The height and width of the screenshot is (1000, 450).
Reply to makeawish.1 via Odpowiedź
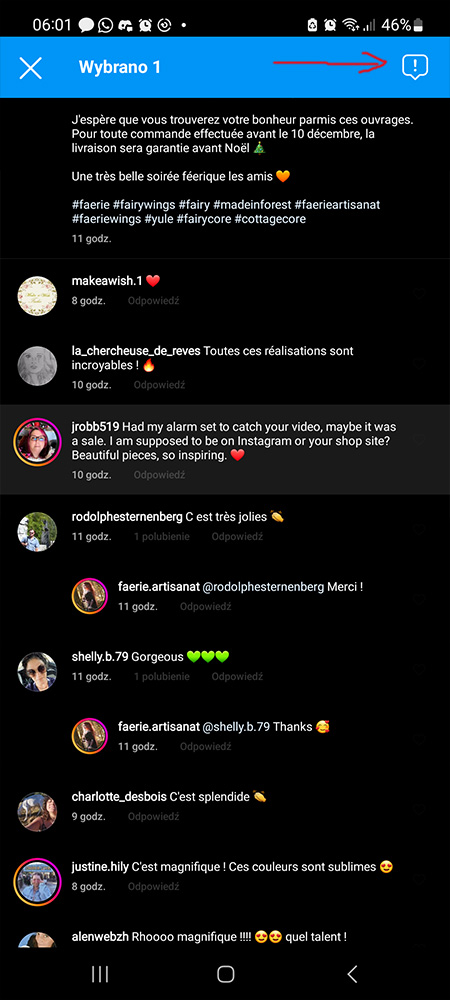point(153,300)
